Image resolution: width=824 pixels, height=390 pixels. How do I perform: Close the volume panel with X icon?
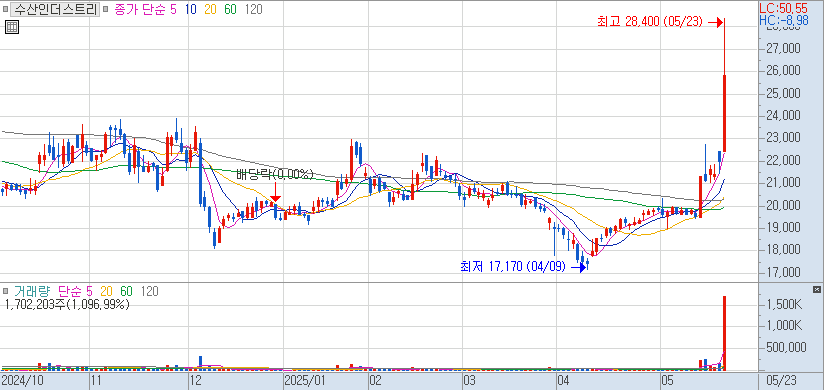816,290
